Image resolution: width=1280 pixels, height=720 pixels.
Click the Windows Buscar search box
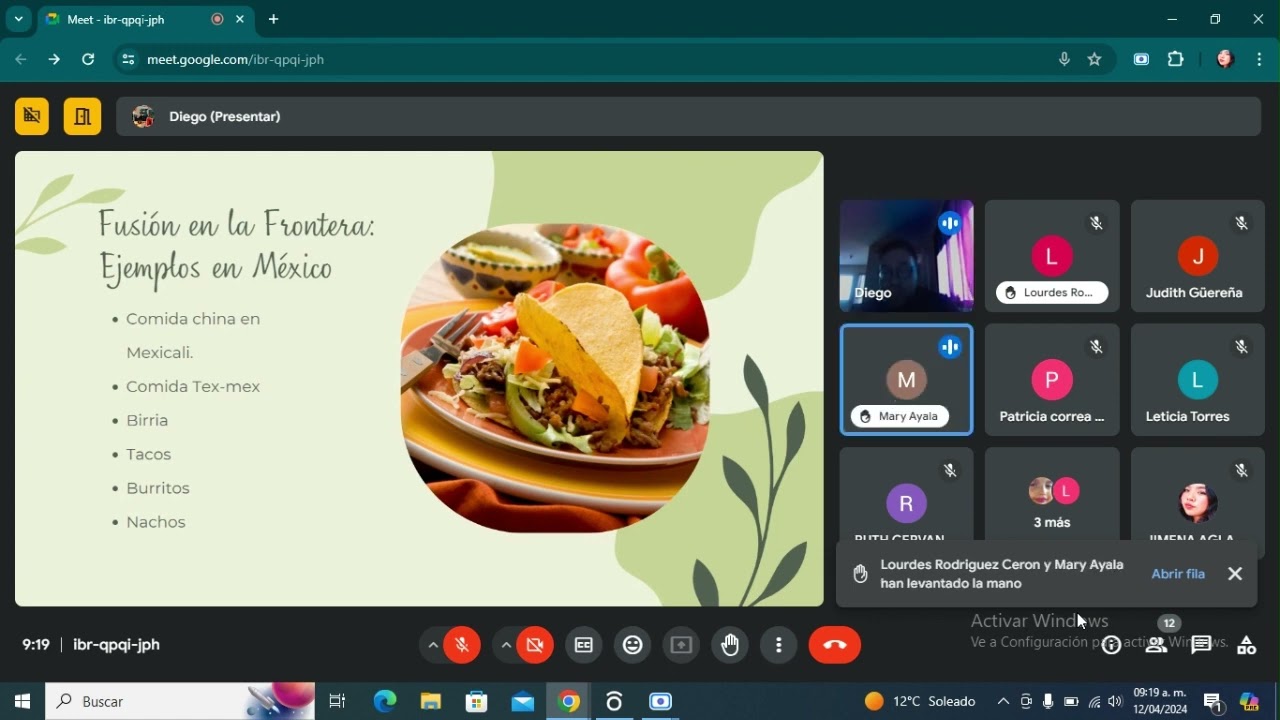[x=180, y=701]
